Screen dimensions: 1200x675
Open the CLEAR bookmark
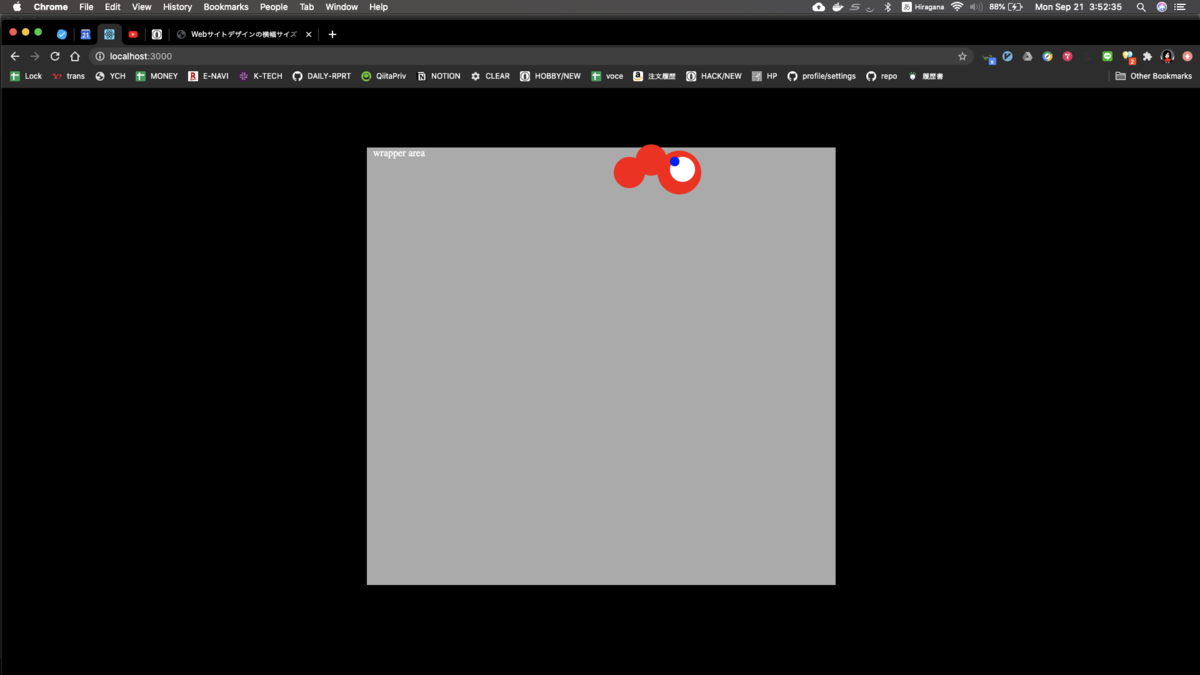[490, 76]
